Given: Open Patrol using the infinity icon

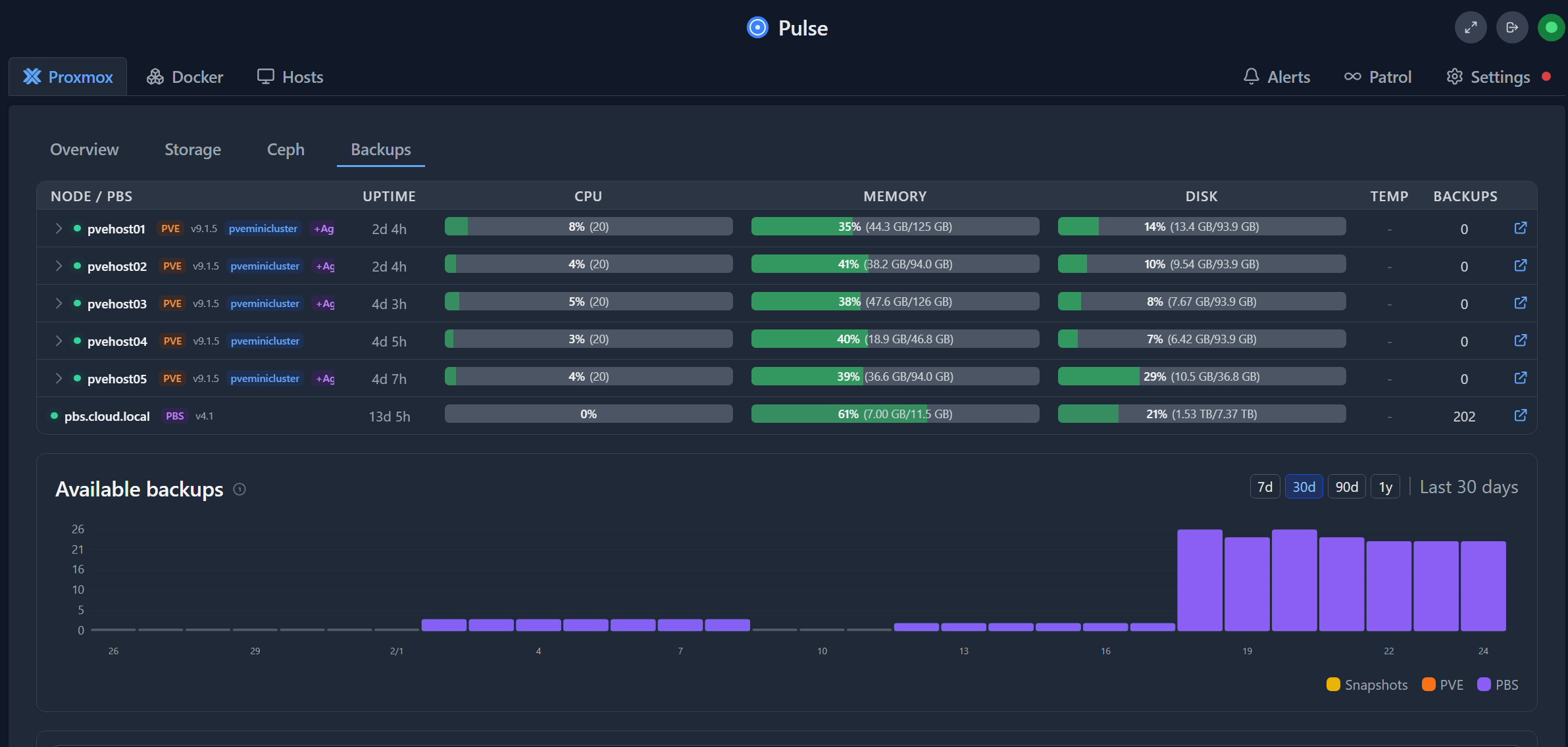Looking at the screenshot, I should pos(1353,76).
